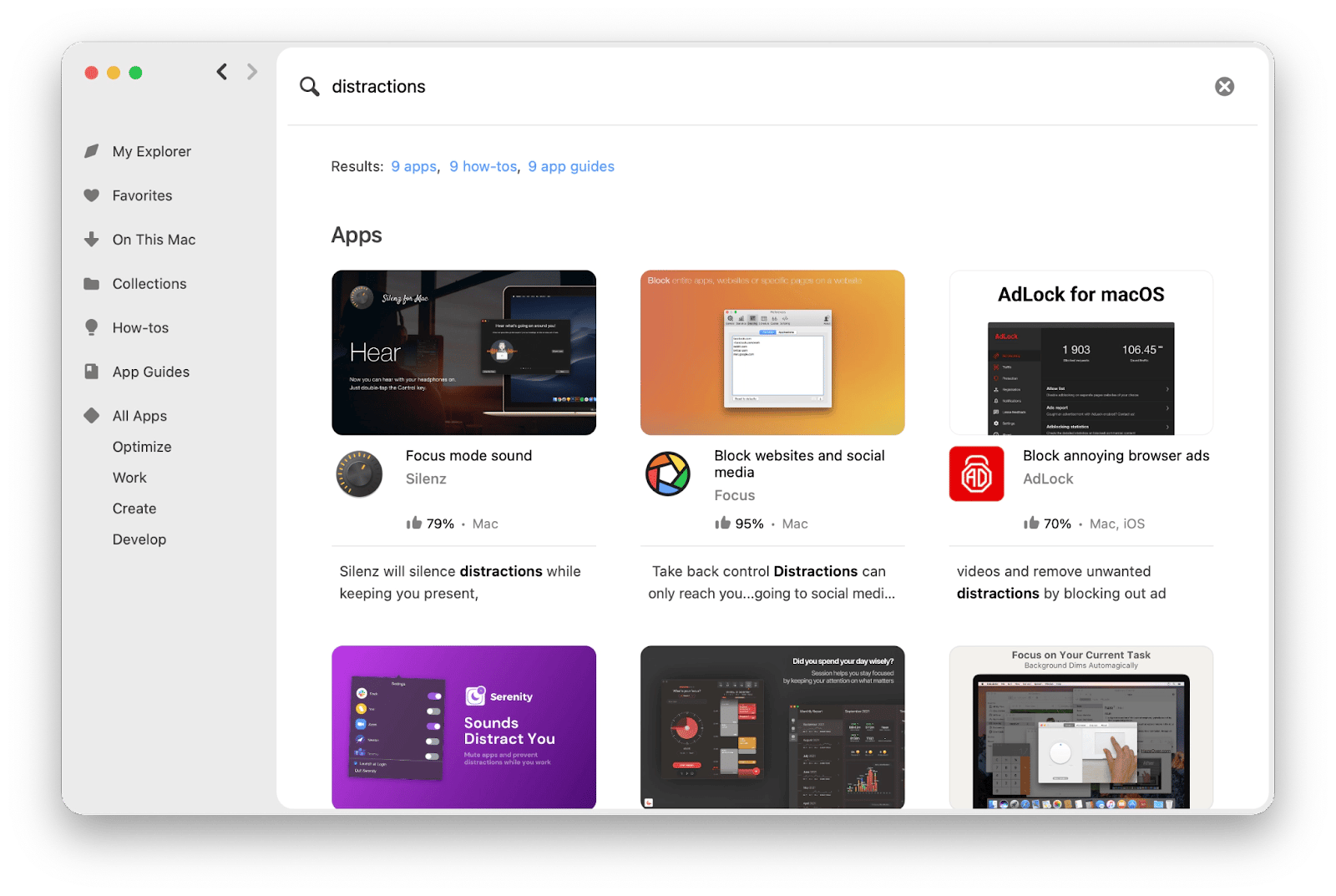This screenshot has height=896, width=1336.
Task: Jump to the 9 apps results link
Action: coord(414,166)
